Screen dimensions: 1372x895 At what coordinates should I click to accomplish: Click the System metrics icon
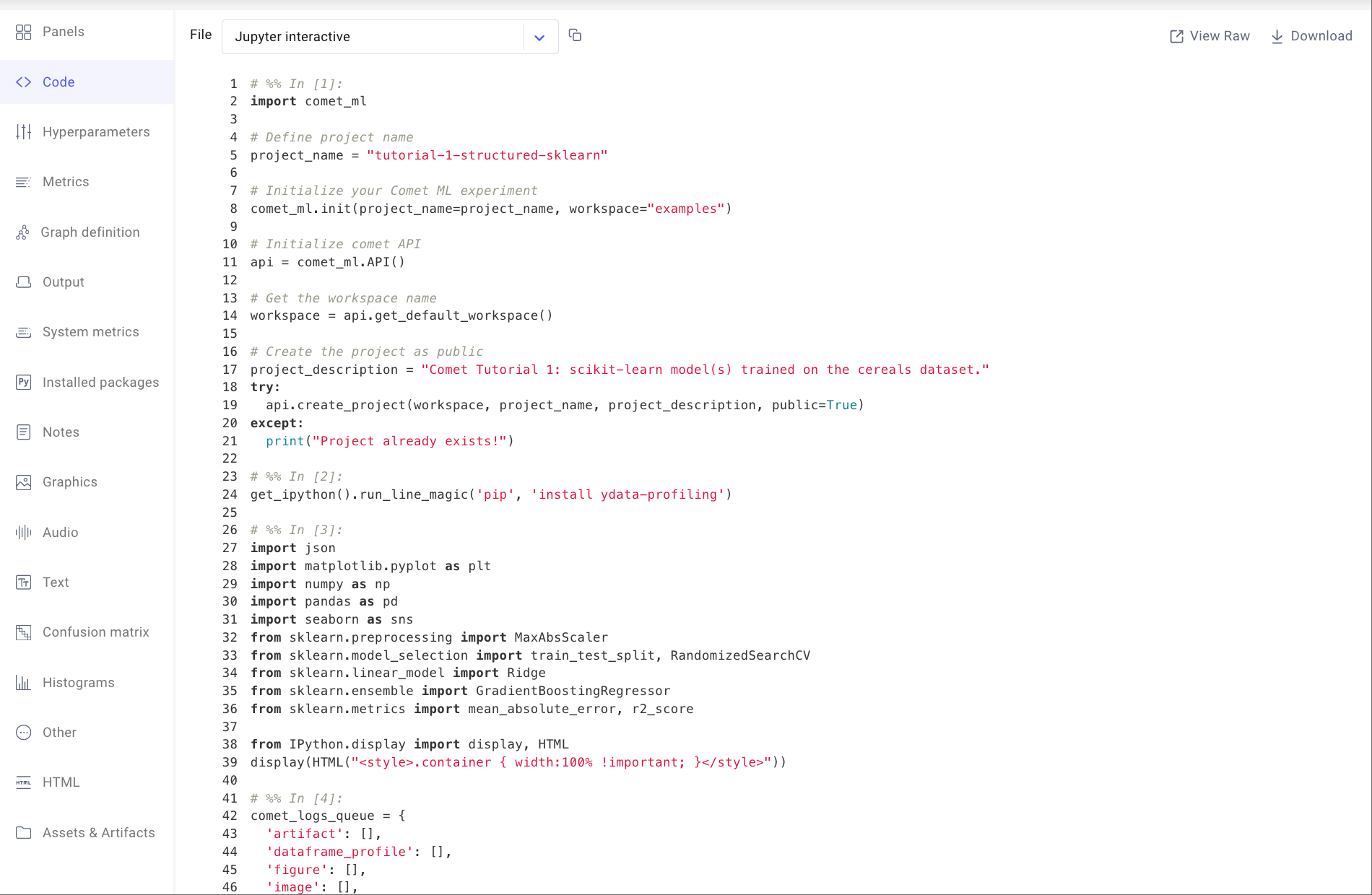point(23,331)
